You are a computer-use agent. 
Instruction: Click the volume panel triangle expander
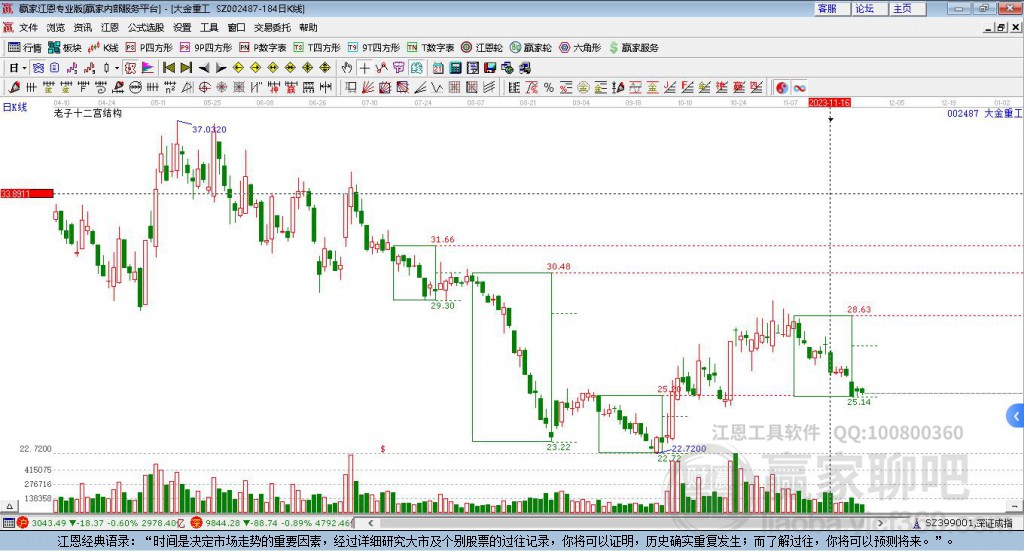tap(9, 506)
